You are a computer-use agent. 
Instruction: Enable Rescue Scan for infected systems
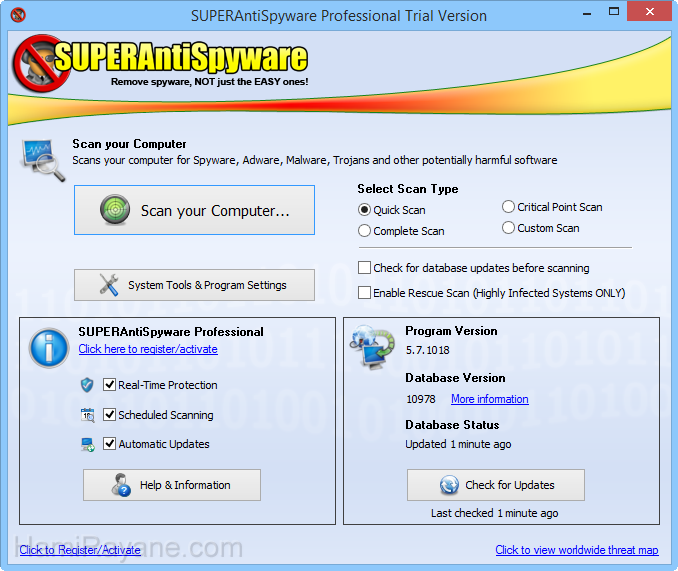(x=365, y=293)
